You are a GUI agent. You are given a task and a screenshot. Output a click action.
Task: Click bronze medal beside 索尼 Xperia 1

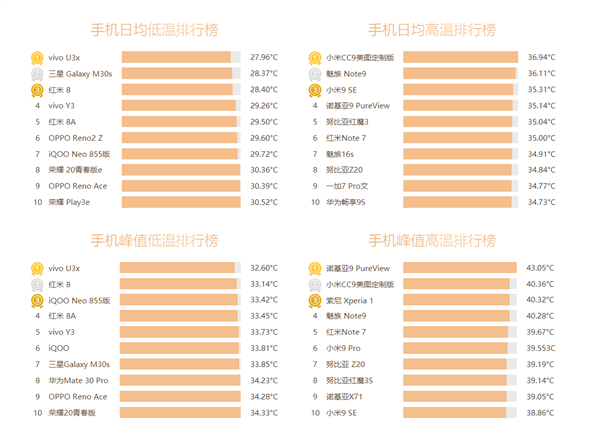(x=315, y=300)
